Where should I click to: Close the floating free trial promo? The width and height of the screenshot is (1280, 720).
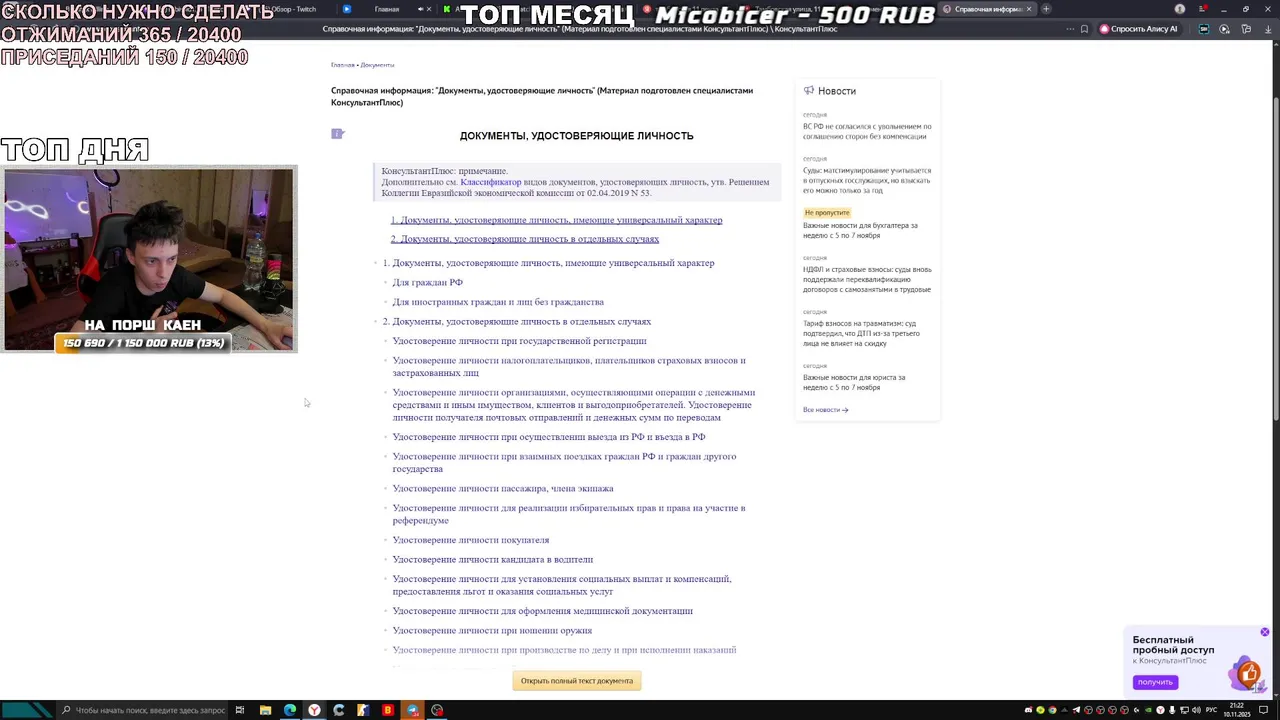[1264, 632]
